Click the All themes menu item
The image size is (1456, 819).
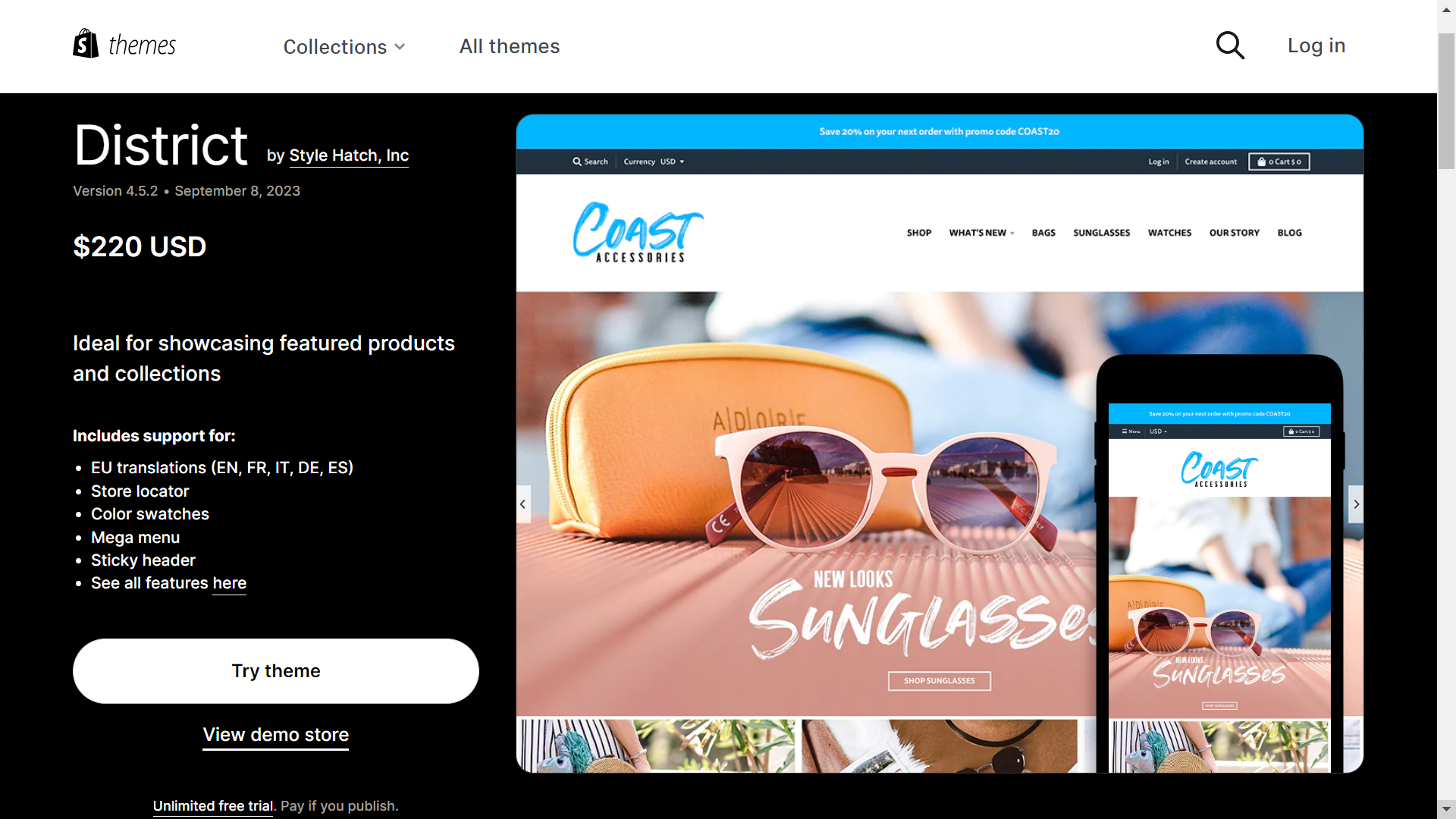[509, 45]
